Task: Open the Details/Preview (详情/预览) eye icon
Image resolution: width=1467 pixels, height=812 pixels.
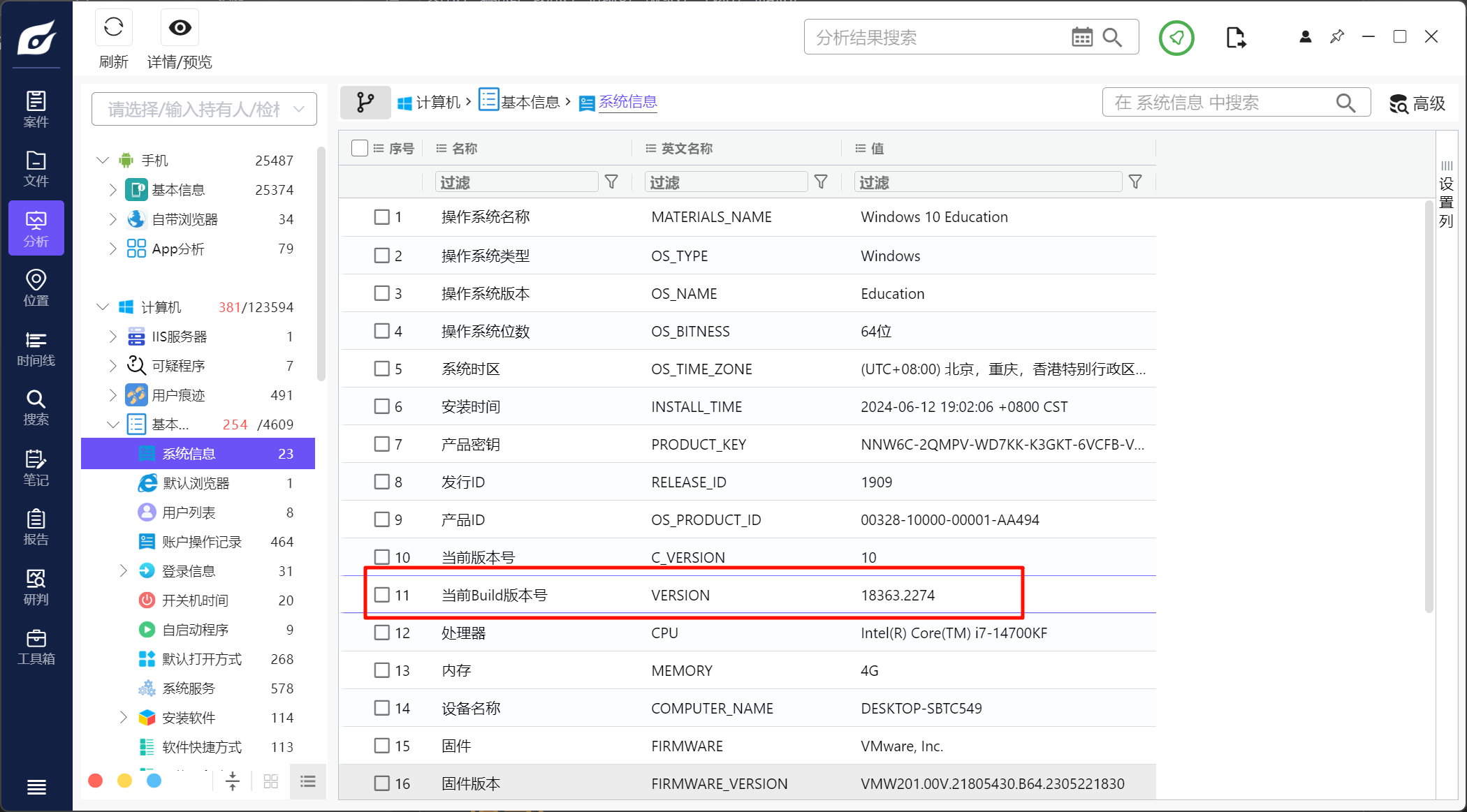Action: tap(180, 28)
